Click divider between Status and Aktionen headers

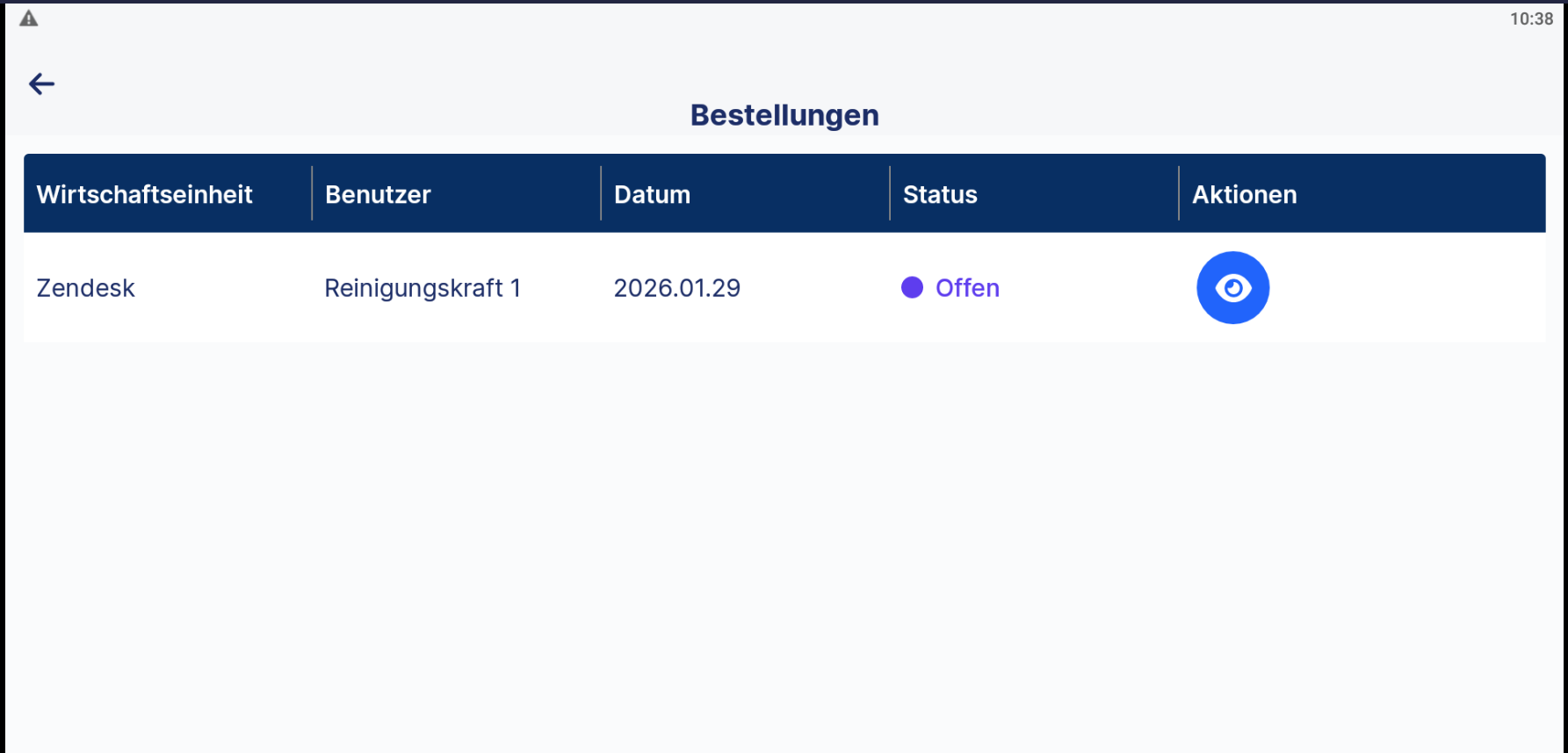click(x=1179, y=193)
